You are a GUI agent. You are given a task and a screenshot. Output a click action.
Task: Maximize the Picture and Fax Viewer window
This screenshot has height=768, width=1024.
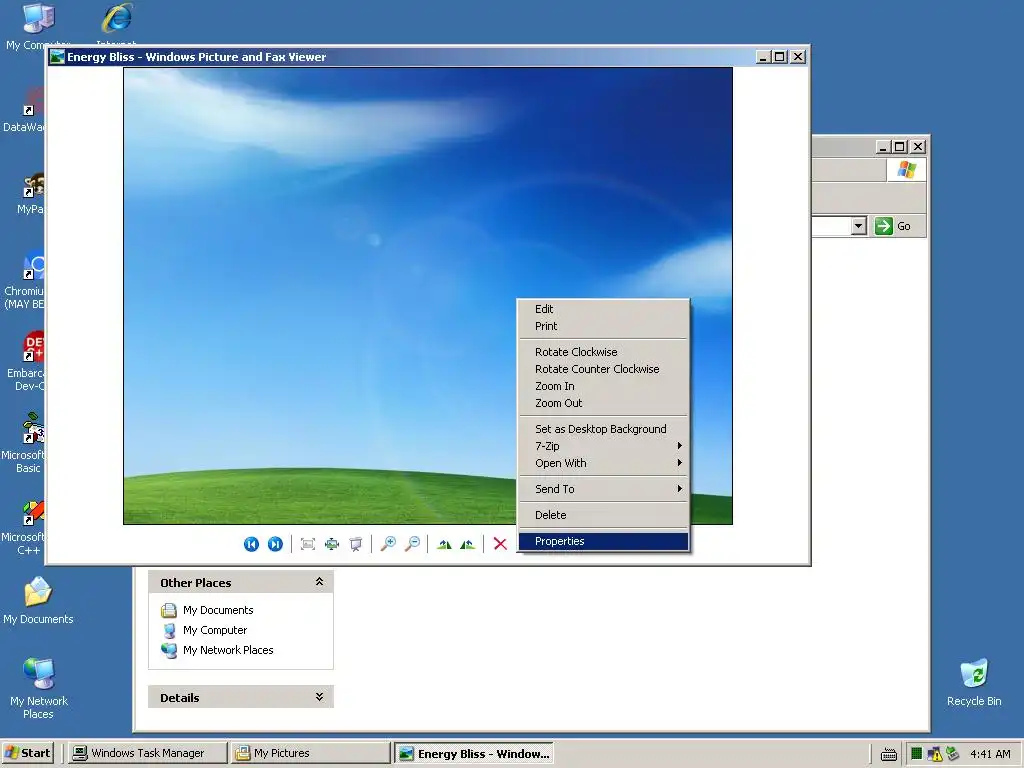pos(780,57)
